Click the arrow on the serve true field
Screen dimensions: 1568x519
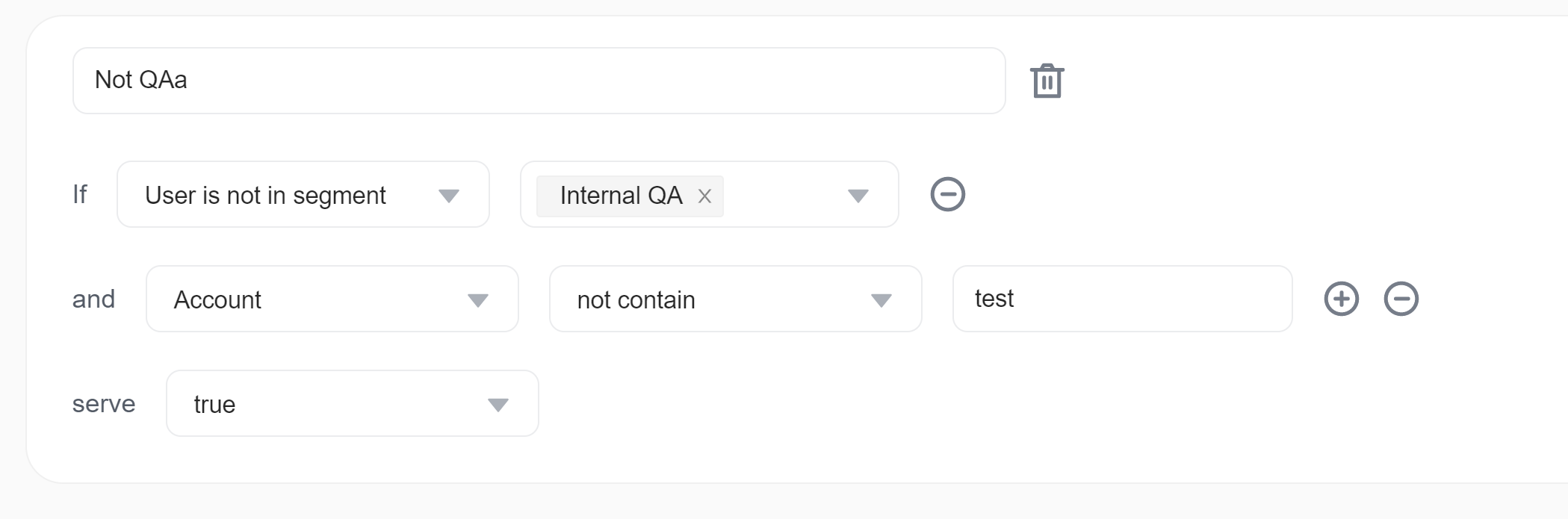[498, 405]
